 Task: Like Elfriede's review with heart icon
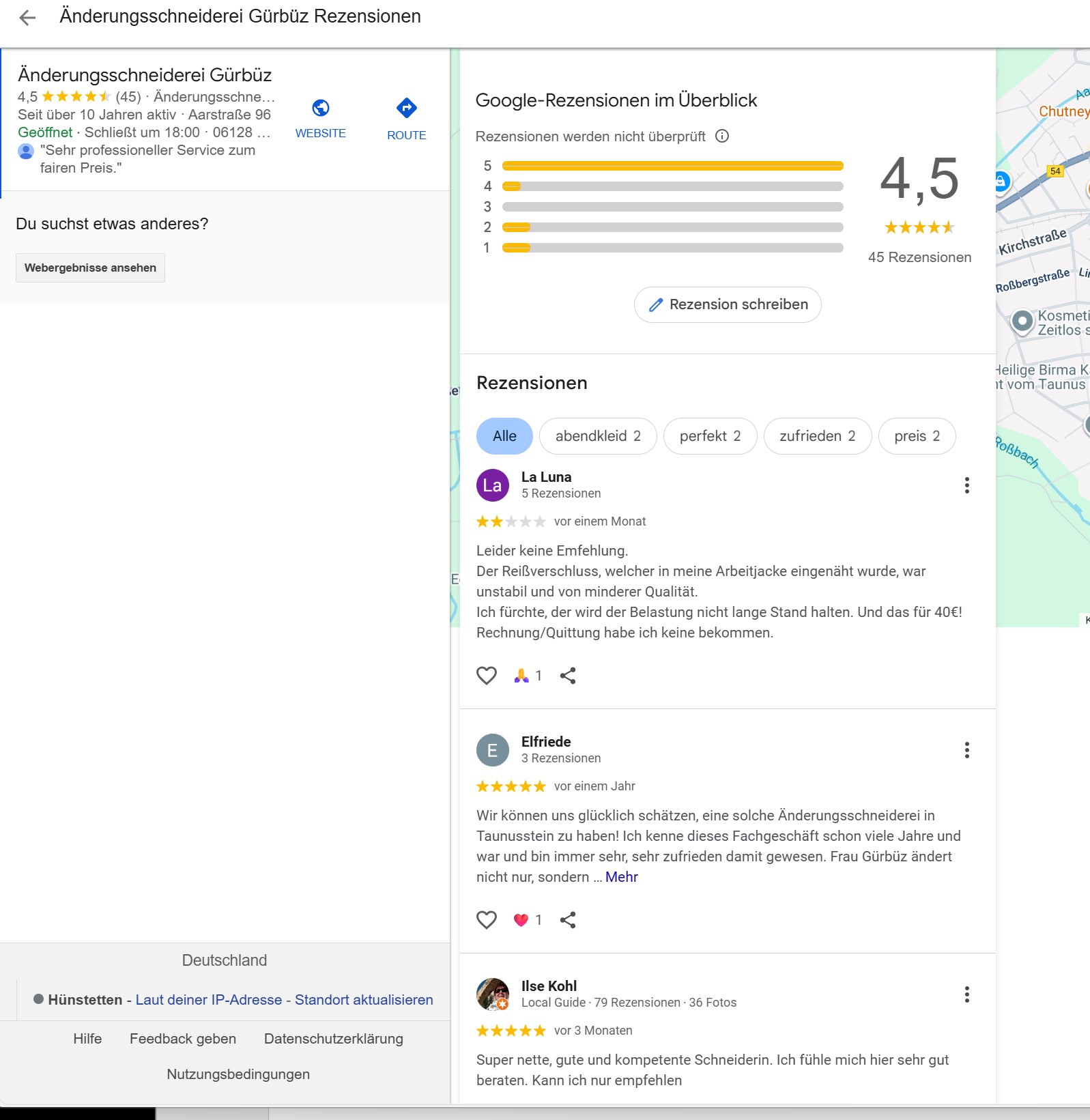(486, 920)
